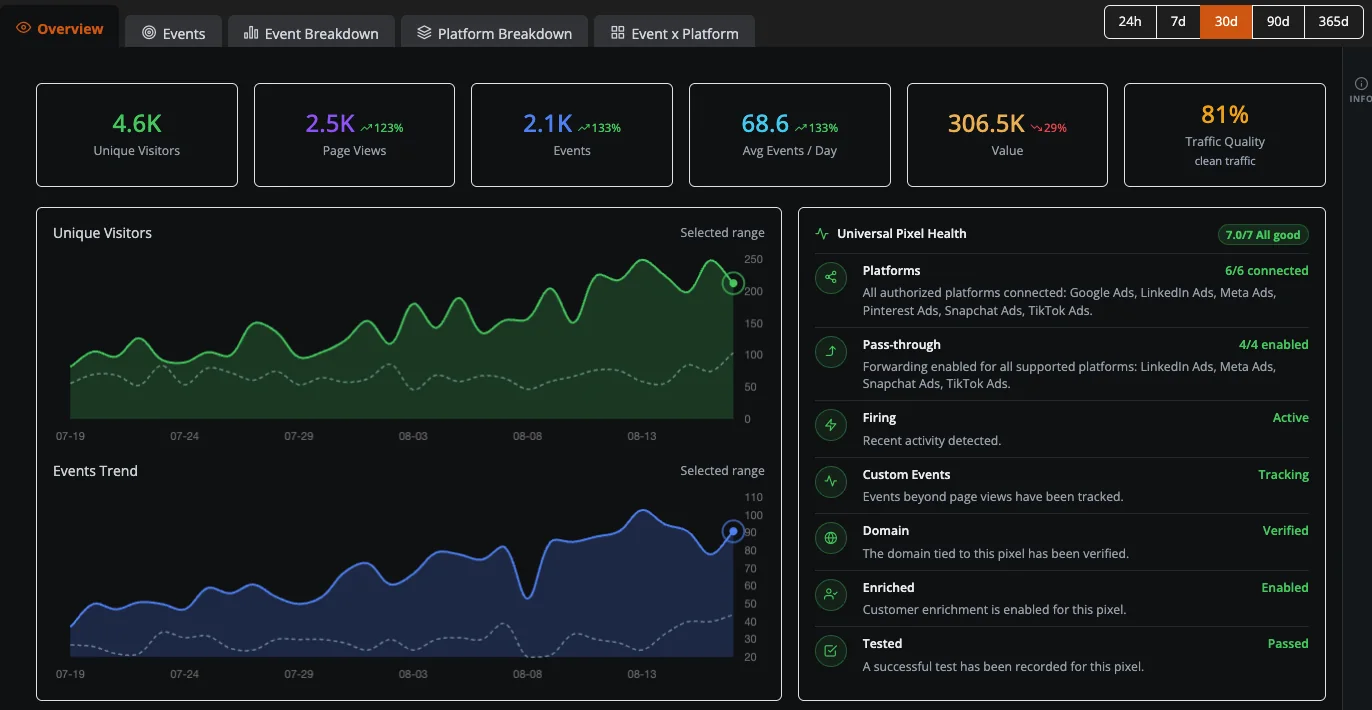Click the Passed test status
This screenshot has width=1372, height=710.
[x=1288, y=644]
